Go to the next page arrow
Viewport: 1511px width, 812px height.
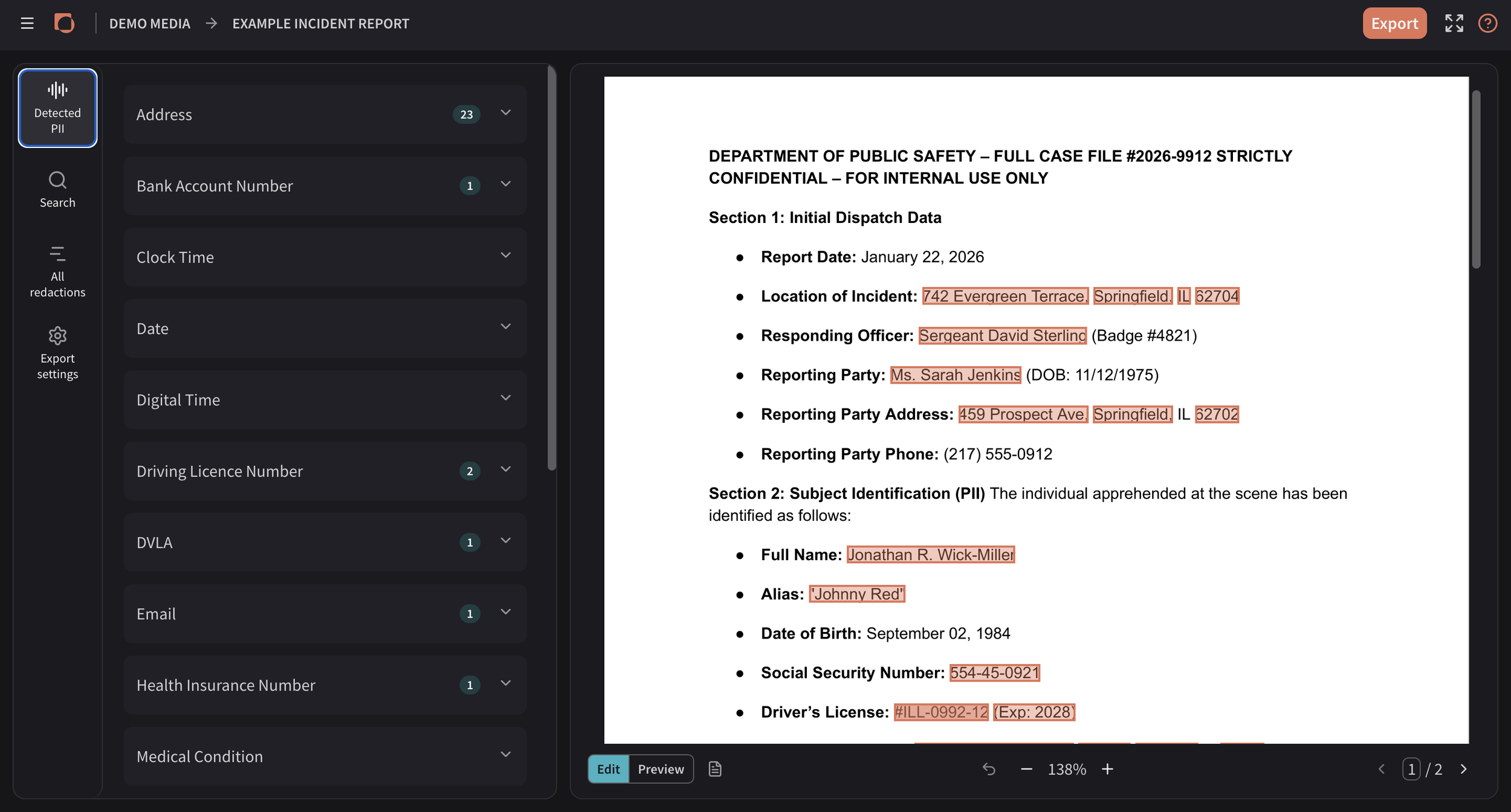point(1463,769)
